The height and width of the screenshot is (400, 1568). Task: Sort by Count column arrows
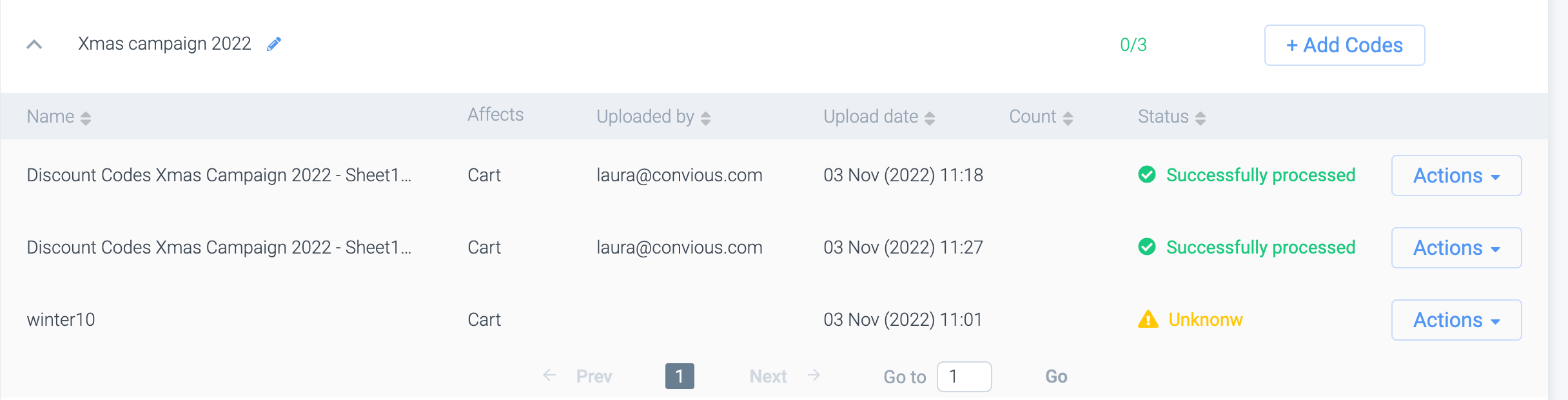click(1068, 118)
